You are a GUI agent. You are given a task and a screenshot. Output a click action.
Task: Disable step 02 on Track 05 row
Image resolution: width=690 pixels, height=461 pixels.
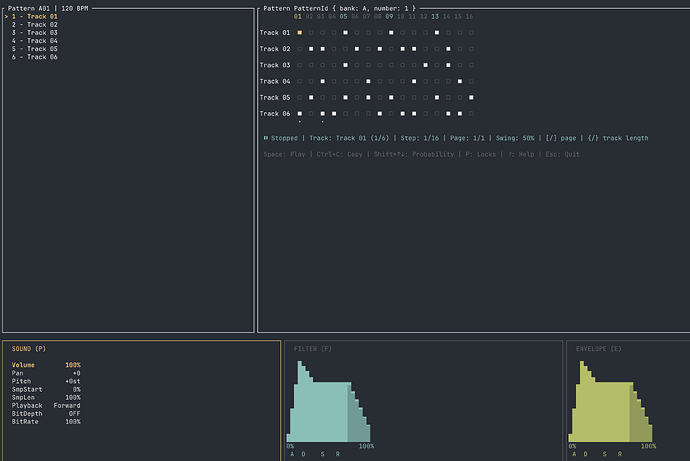point(311,97)
